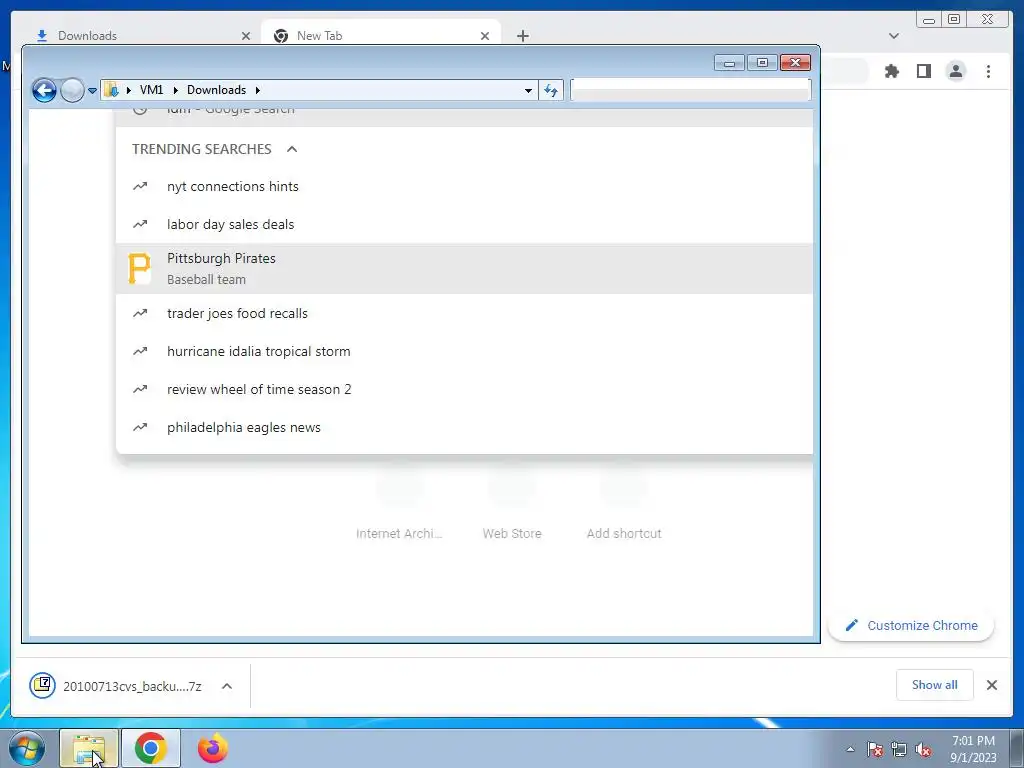The width and height of the screenshot is (1024, 768).
Task: Open the Chrome Extensions puzzle icon
Action: click(891, 71)
